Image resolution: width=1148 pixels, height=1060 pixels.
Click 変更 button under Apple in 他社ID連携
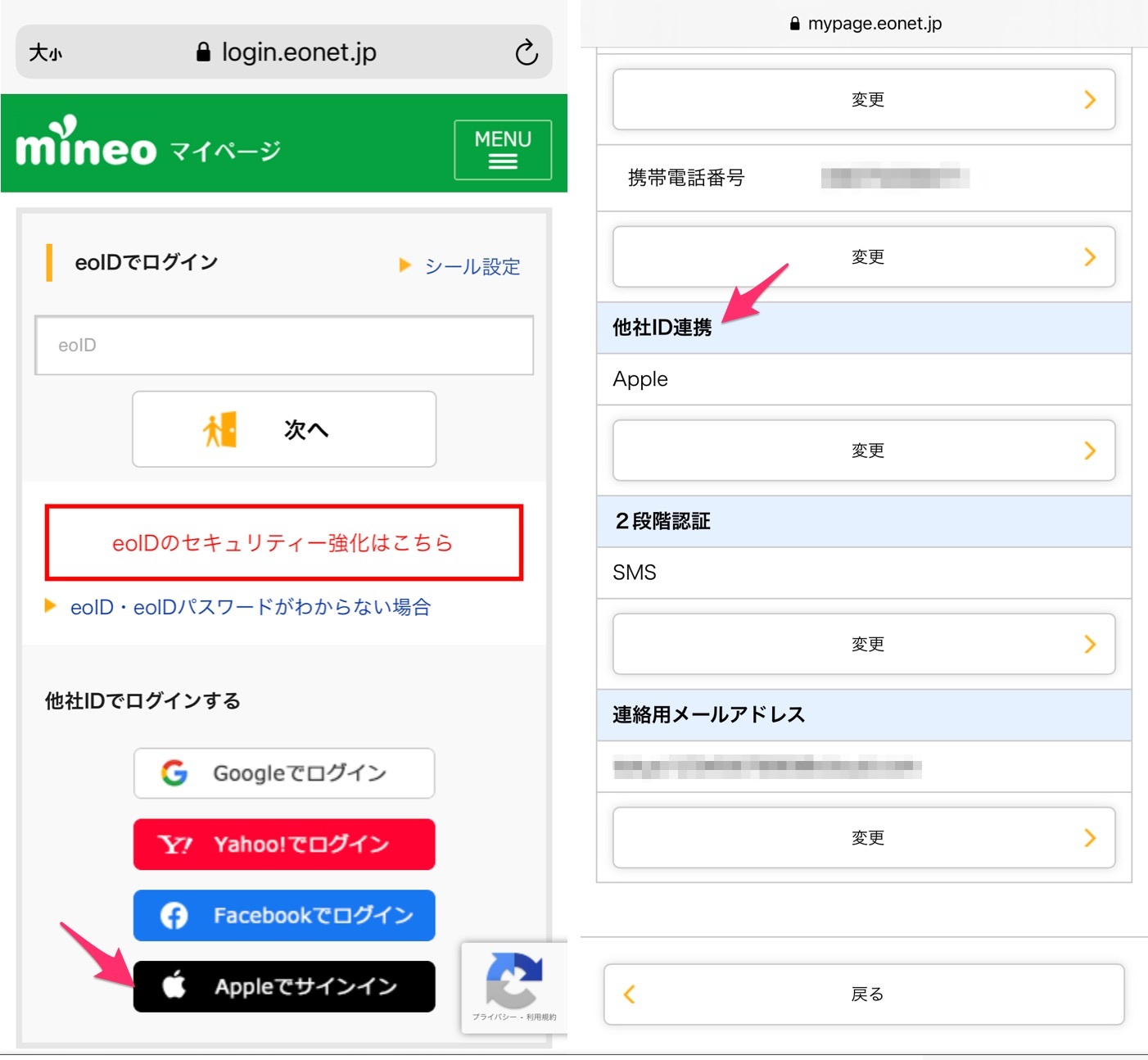(x=864, y=450)
